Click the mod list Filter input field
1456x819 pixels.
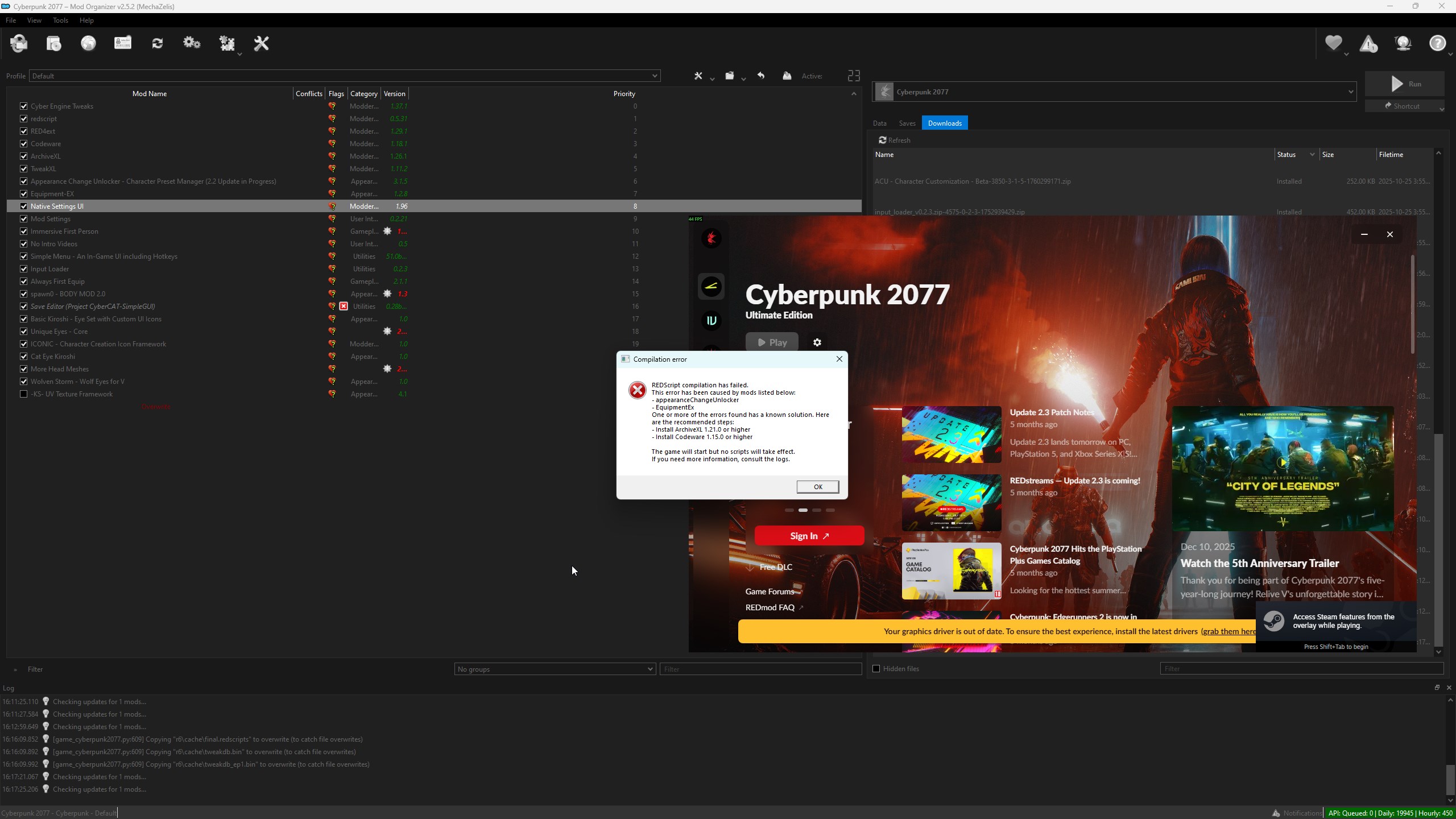click(760, 669)
